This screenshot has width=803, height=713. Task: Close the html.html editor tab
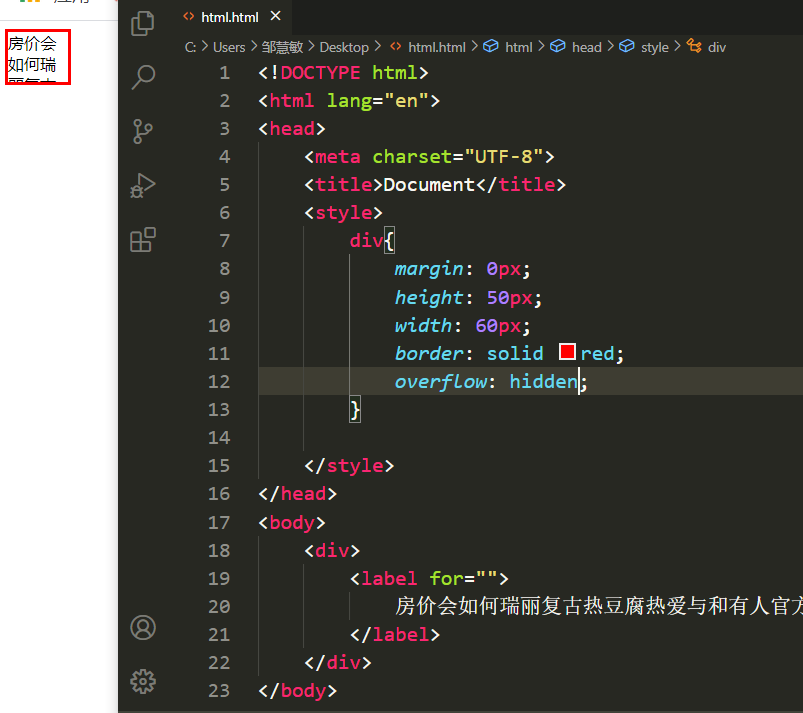coord(276,16)
